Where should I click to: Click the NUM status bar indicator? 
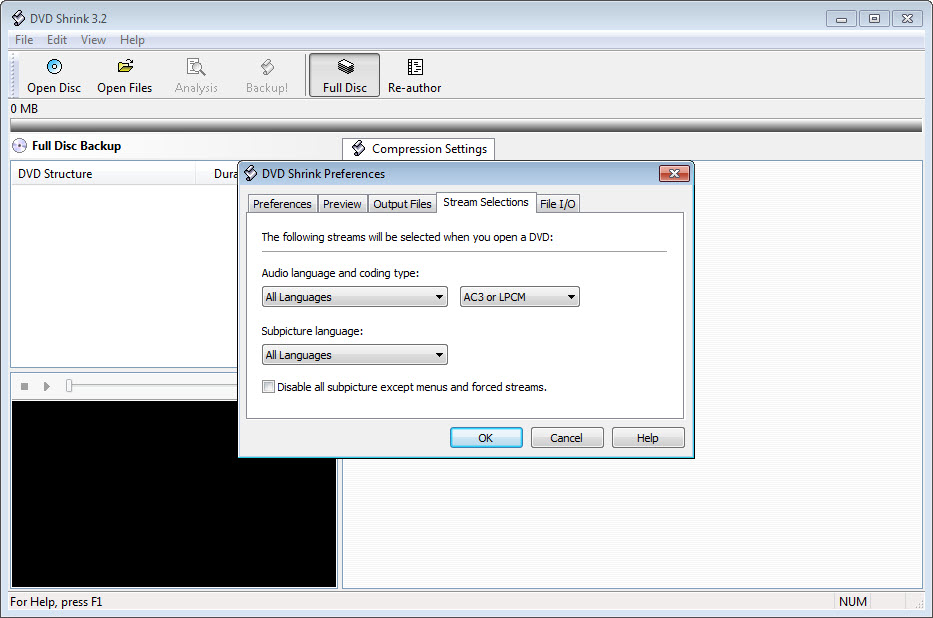click(x=853, y=602)
